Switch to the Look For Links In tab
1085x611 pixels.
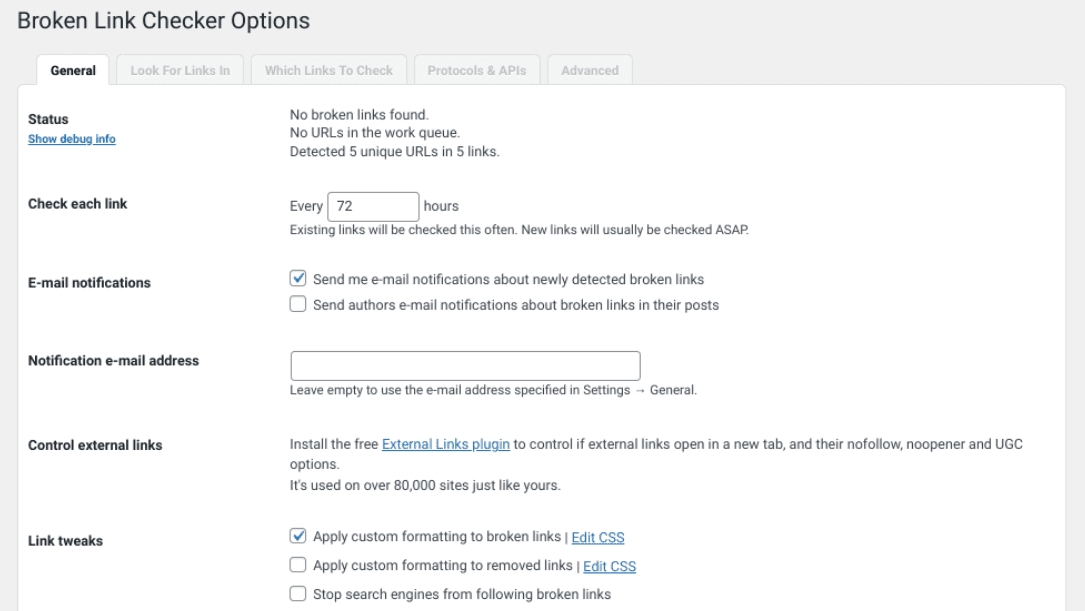click(179, 70)
